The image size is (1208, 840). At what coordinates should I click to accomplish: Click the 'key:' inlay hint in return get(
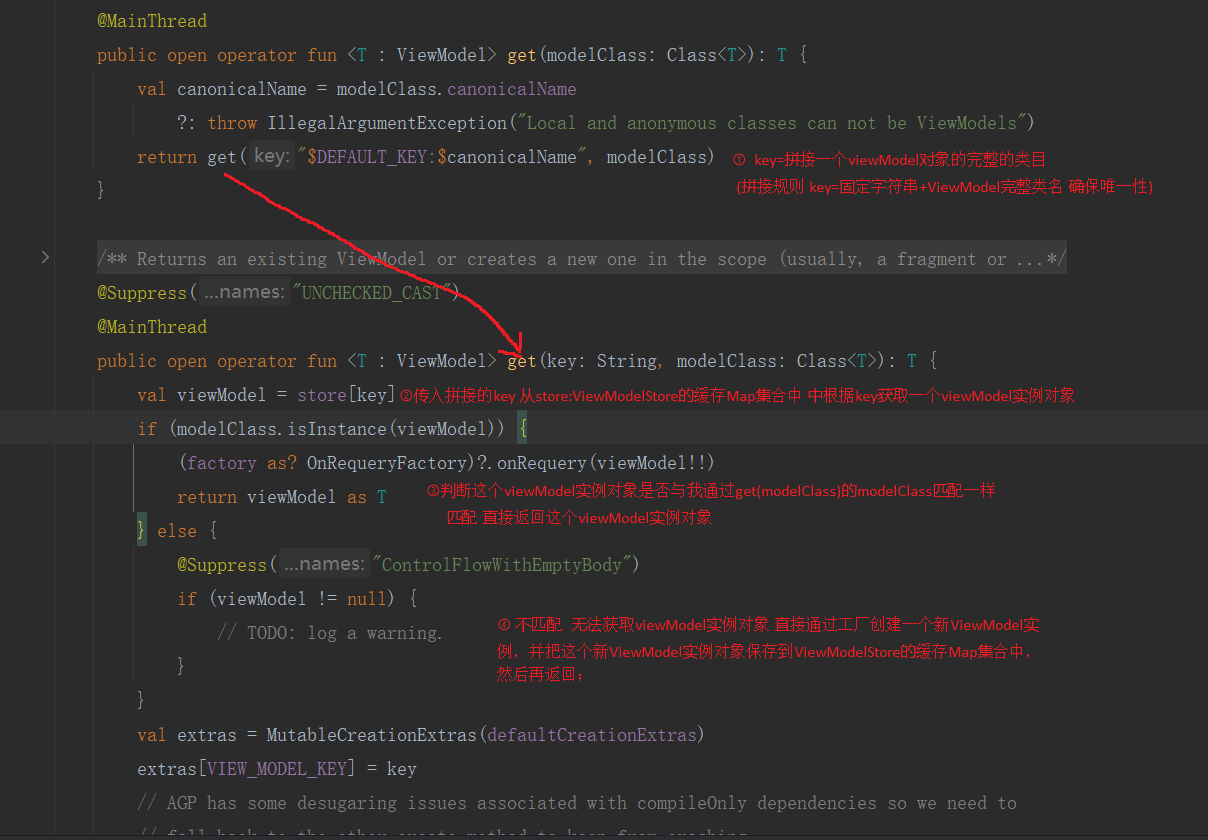click(270, 157)
